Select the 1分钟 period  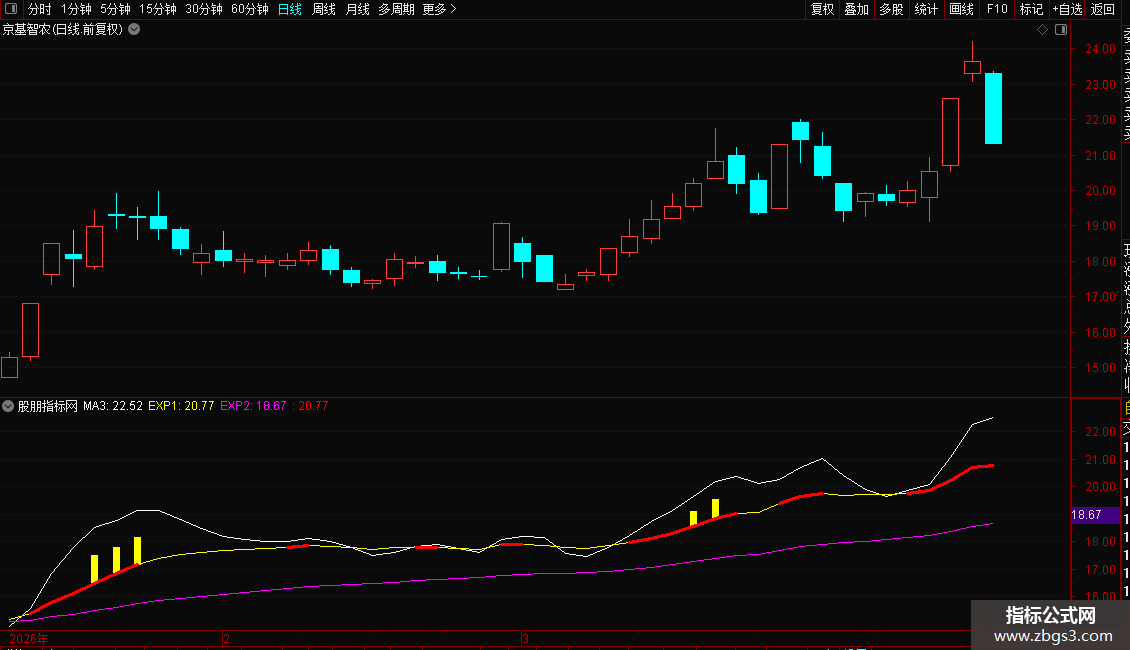[x=76, y=9]
